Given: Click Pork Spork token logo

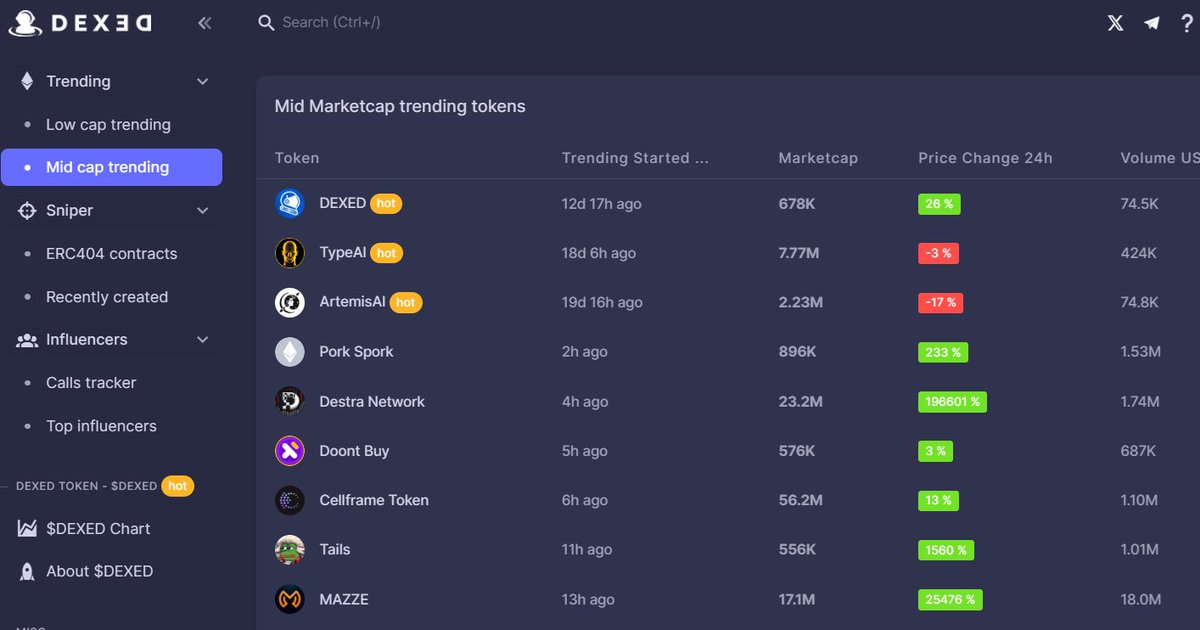Looking at the screenshot, I should pos(289,352).
